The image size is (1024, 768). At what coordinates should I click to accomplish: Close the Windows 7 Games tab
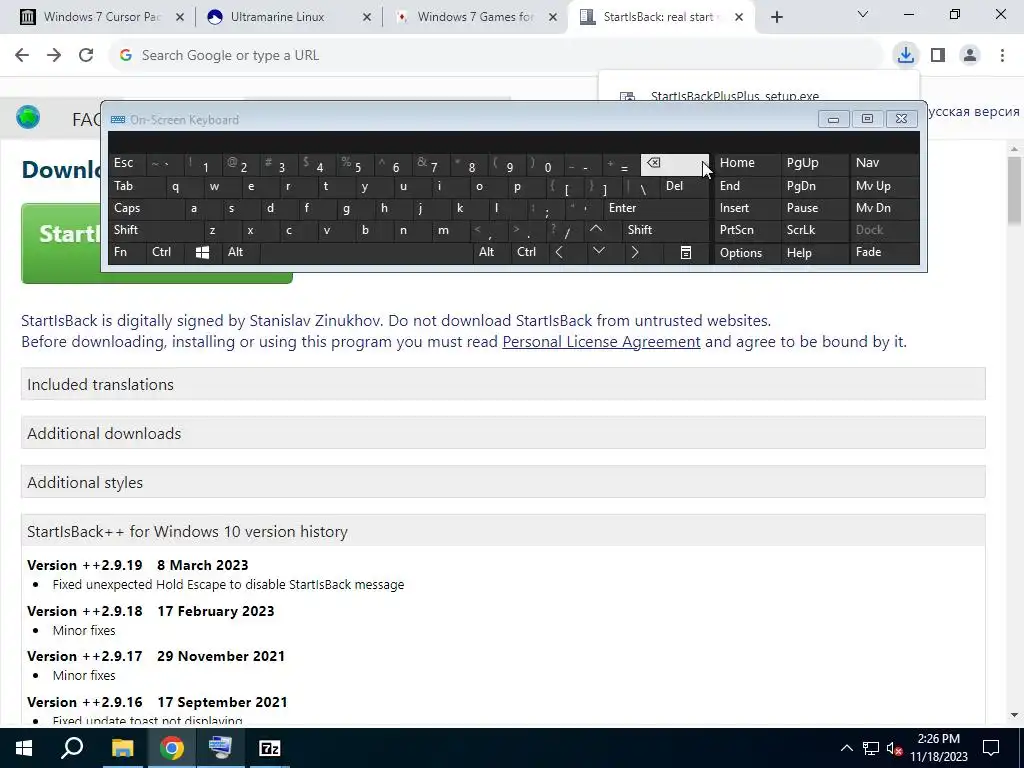(x=553, y=17)
